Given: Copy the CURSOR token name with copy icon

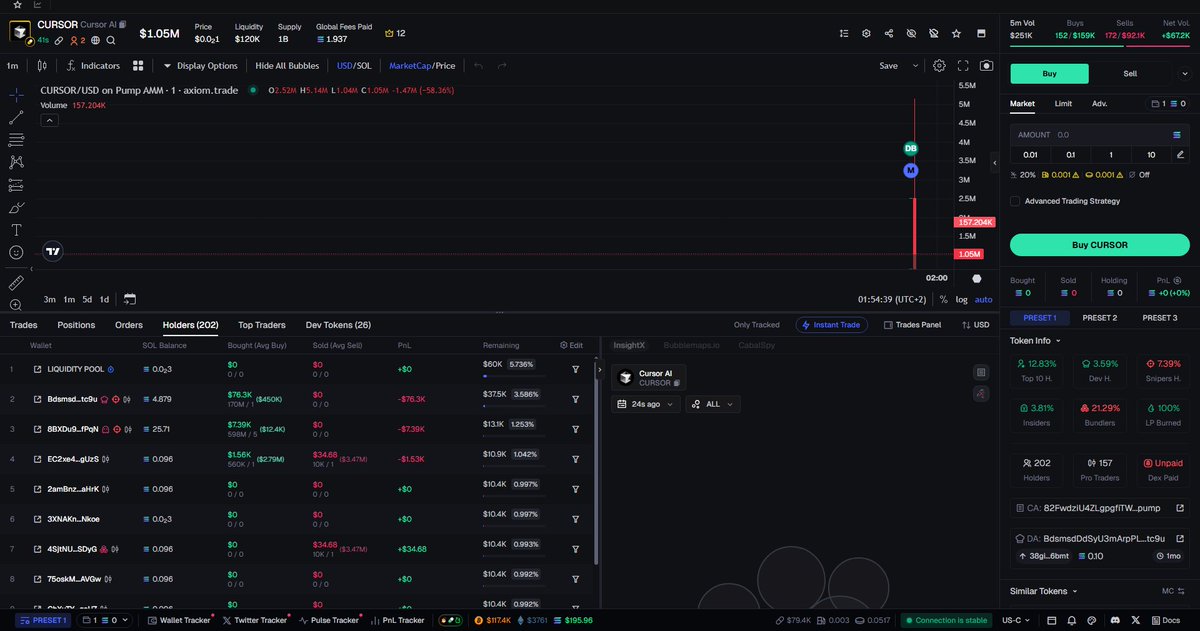Looking at the screenshot, I should (123, 24).
